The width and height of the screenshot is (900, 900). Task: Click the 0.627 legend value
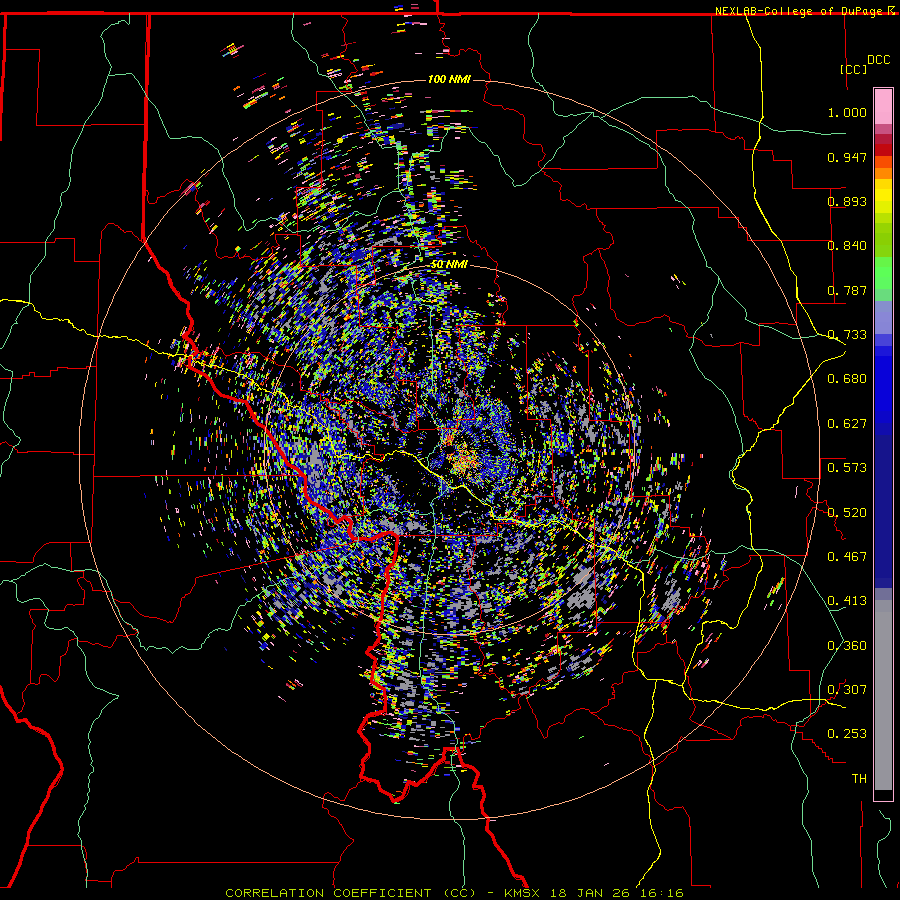click(x=847, y=424)
